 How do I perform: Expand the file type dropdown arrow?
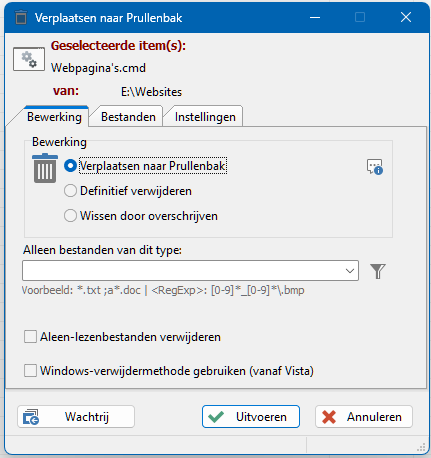(x=350, y=271)
